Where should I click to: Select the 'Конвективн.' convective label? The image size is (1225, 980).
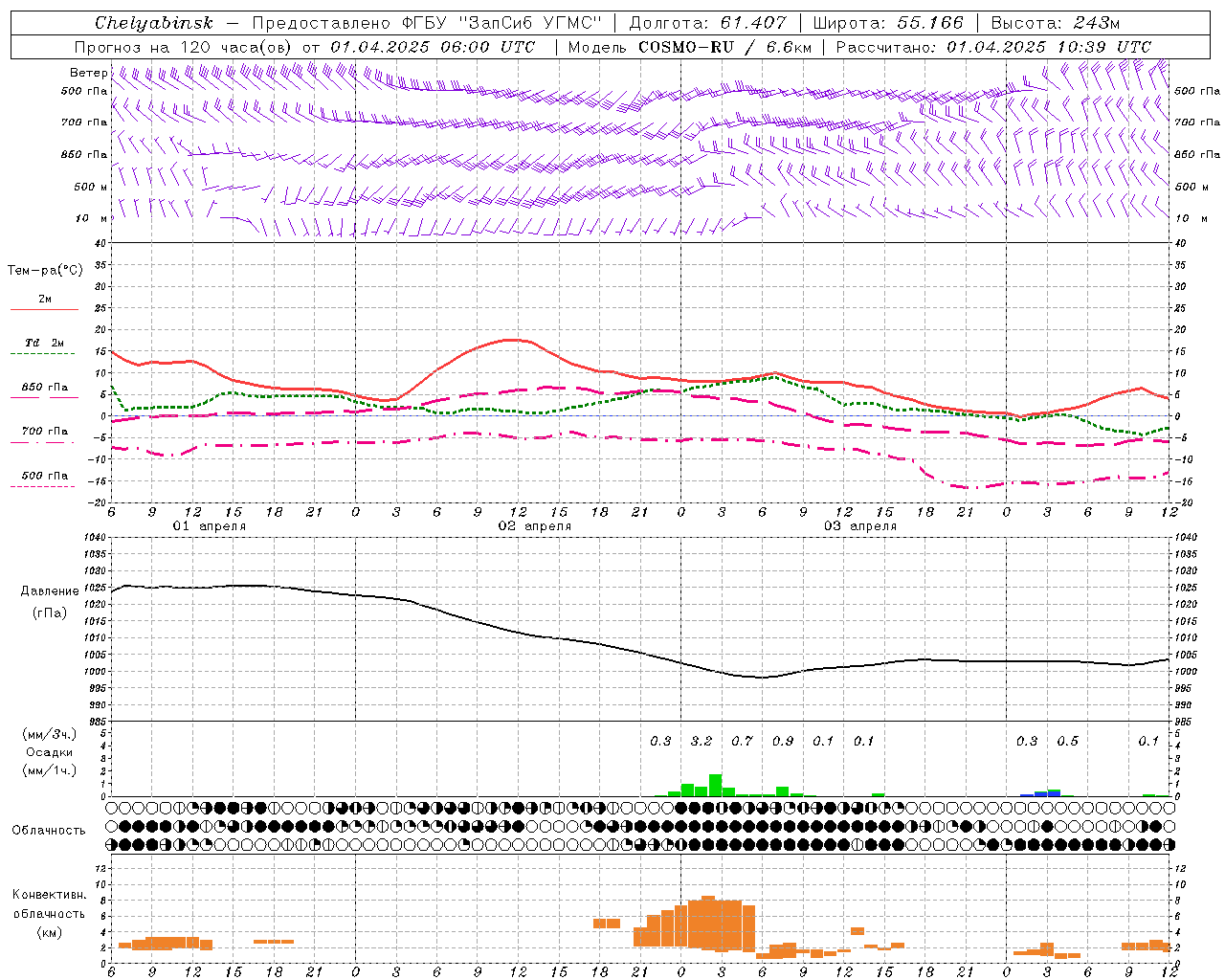[50, 895]
